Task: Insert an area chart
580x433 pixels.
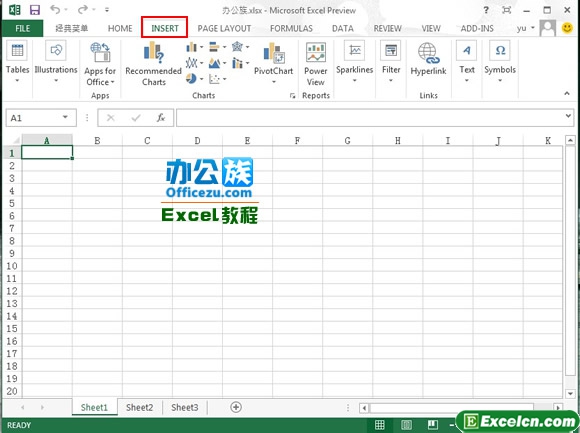Action: [x=215, y=63]
